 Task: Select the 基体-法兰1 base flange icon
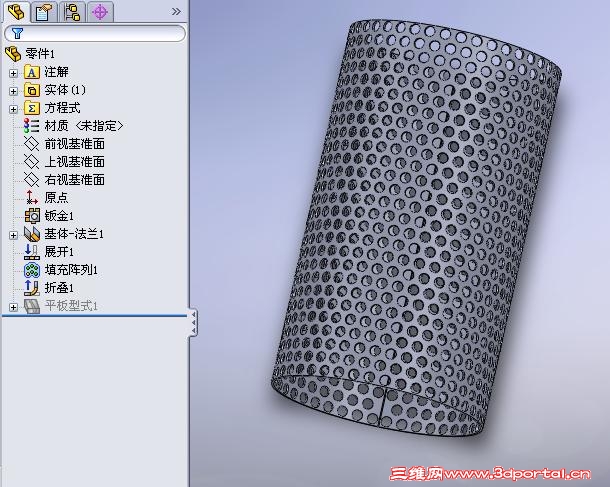pyautogui.click(x=32, y=234)
